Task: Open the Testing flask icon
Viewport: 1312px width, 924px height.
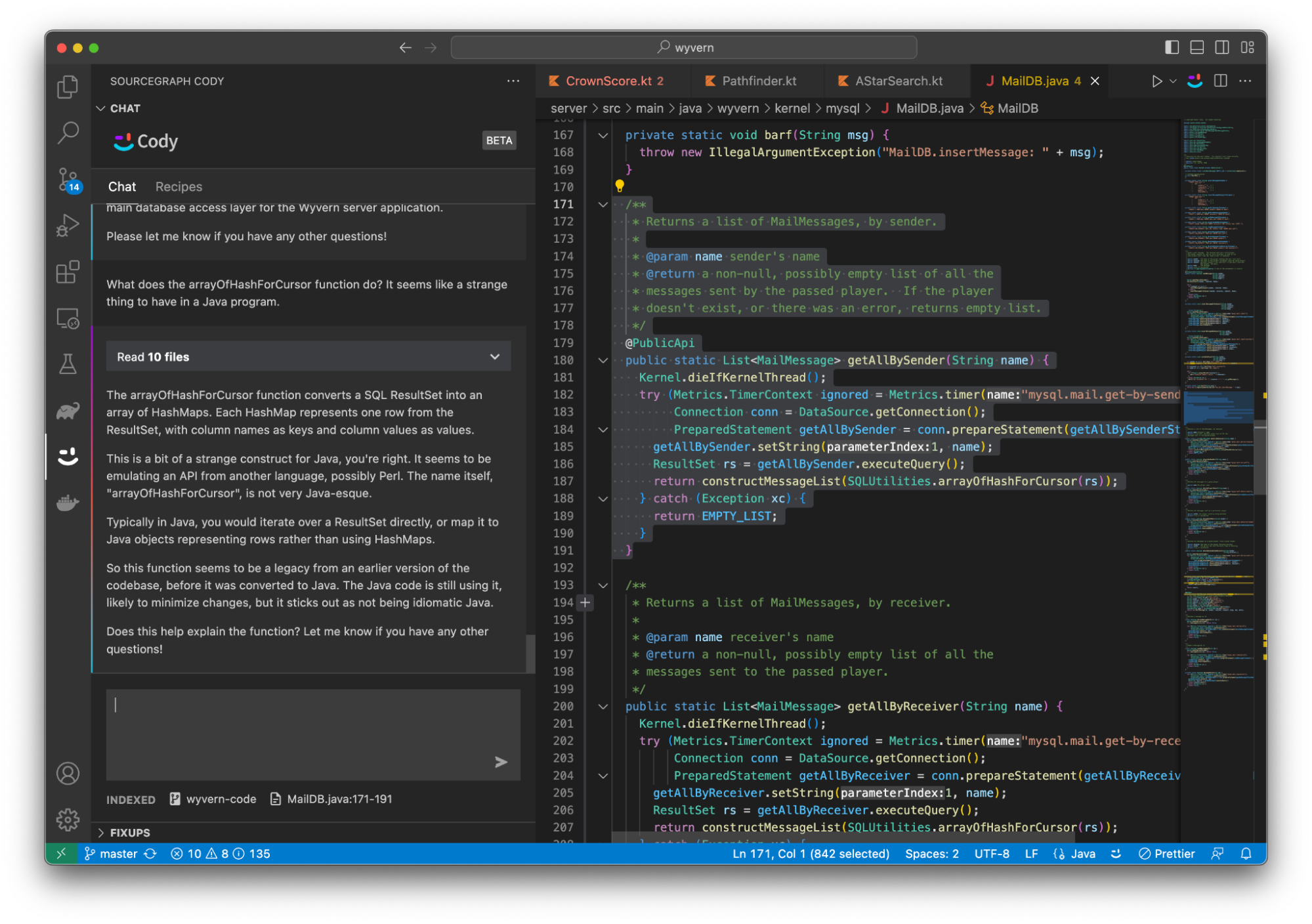Action: coord(68,364)
